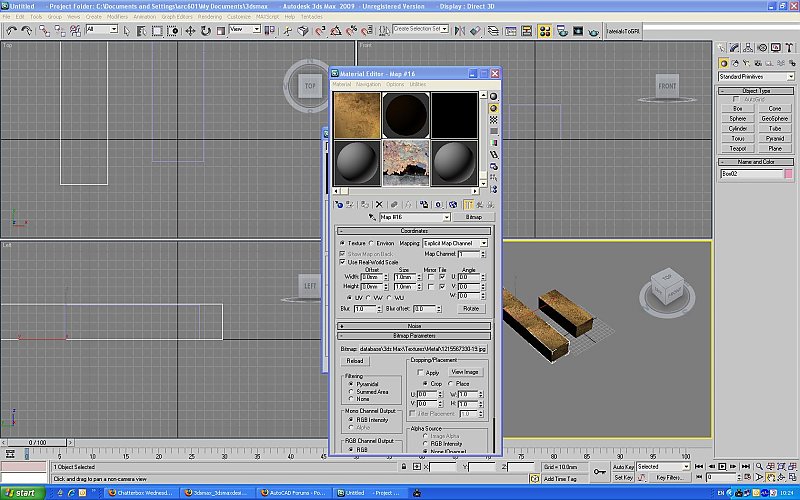Click Get Material icon in Material Editor
800x500 pixels.
pyautogui.click(x=338, y=205)
